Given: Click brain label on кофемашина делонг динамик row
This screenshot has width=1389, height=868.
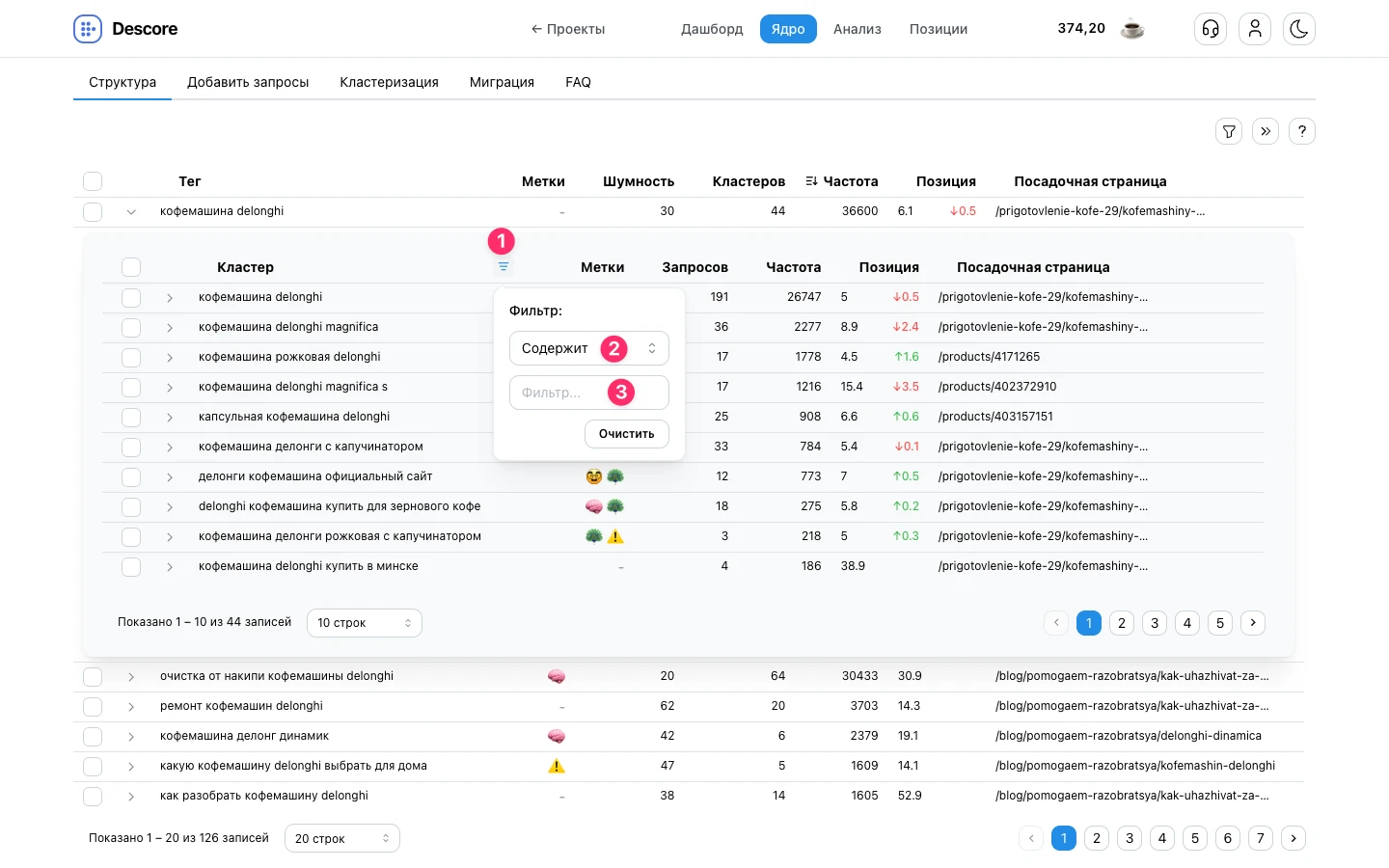Looking at the screenshot, I should tap(557, 736).
